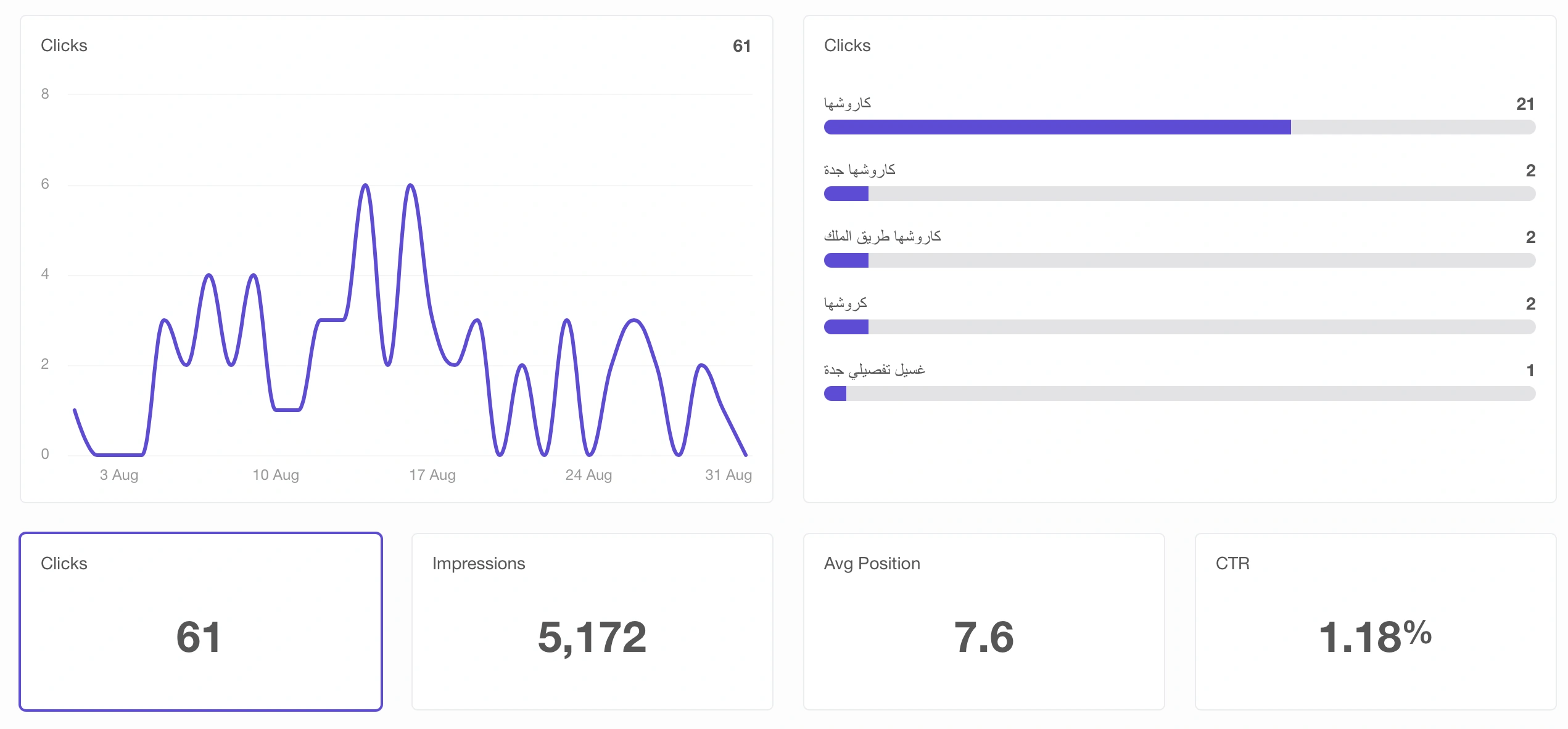Select the CTR card showing 1.18%

click(1376, 621)
